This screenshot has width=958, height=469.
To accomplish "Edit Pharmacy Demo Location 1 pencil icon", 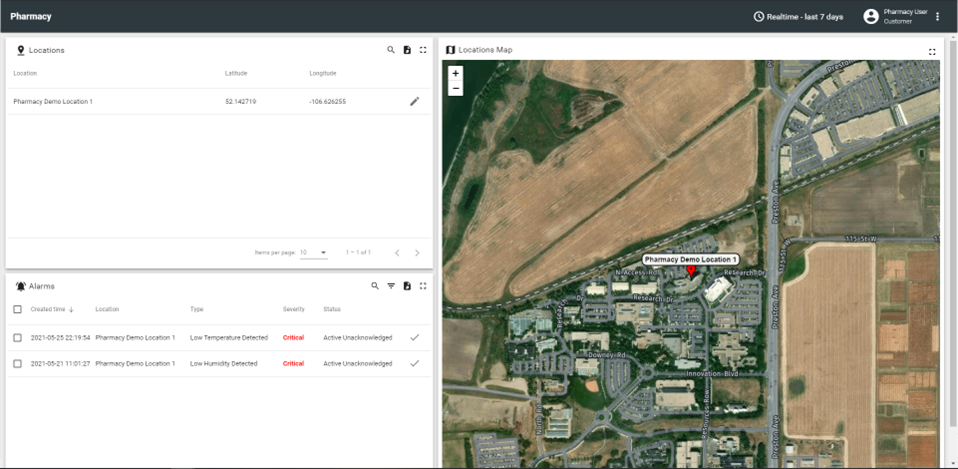I will tap(415, 101).
